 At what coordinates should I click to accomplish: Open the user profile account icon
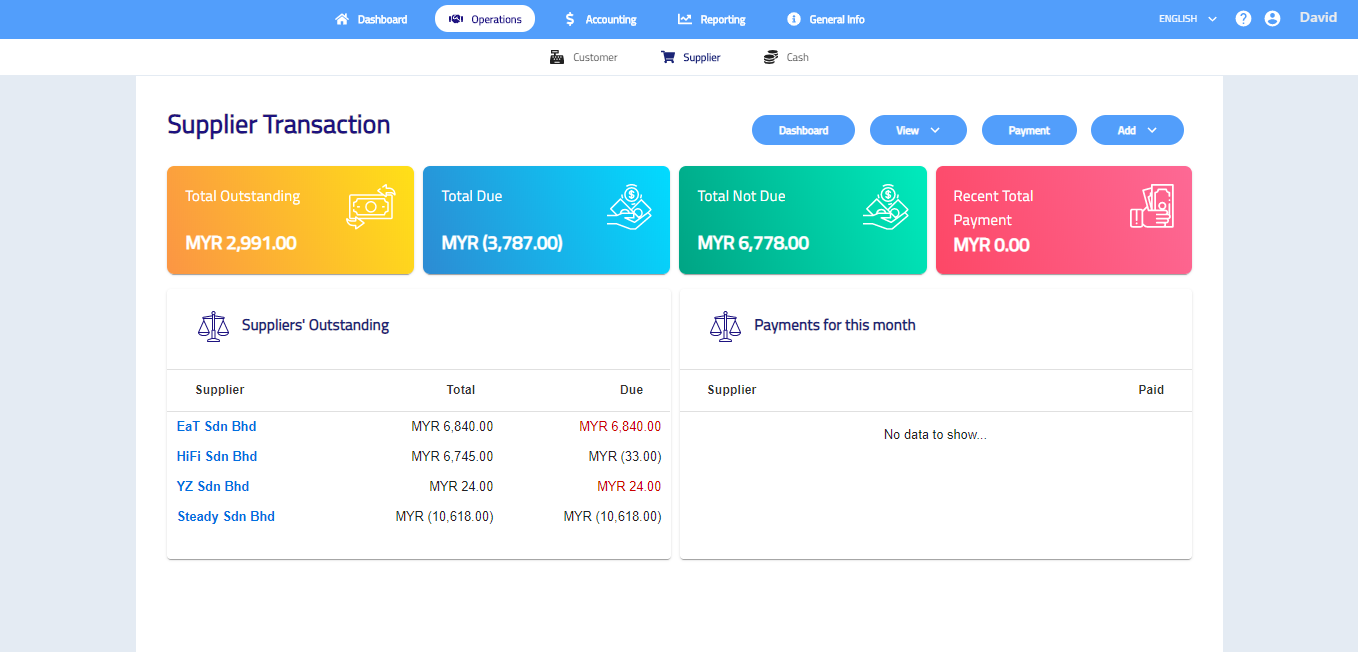(1272, 19)
